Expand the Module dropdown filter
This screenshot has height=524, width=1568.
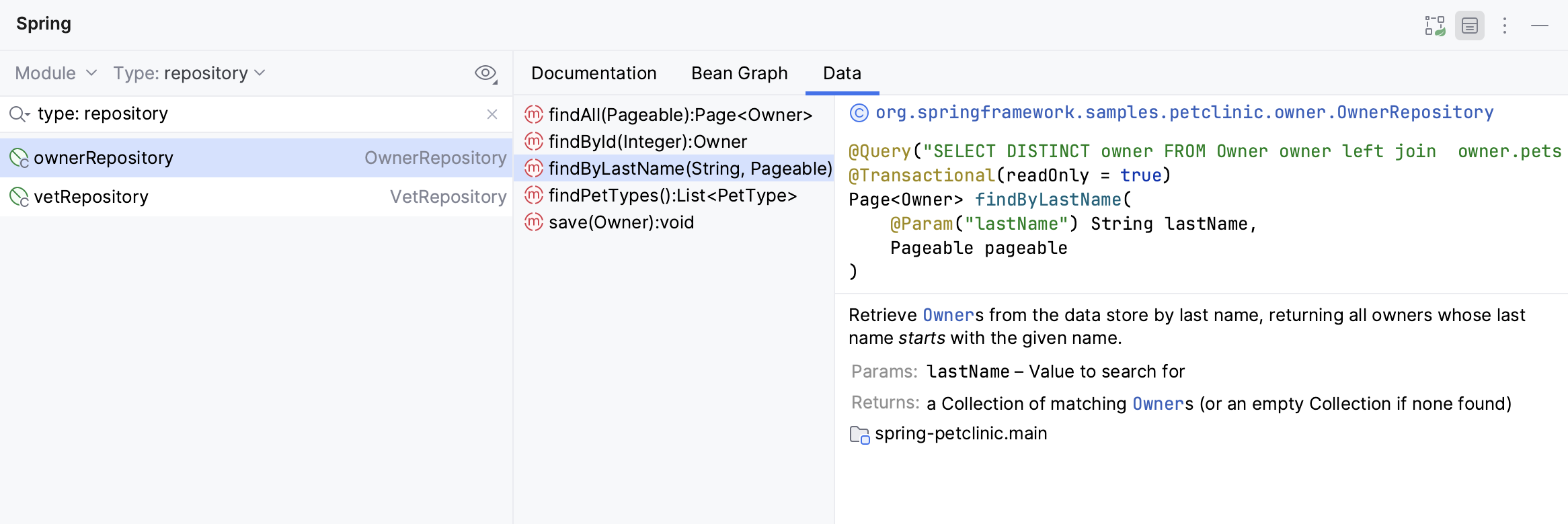coord(56,73)
